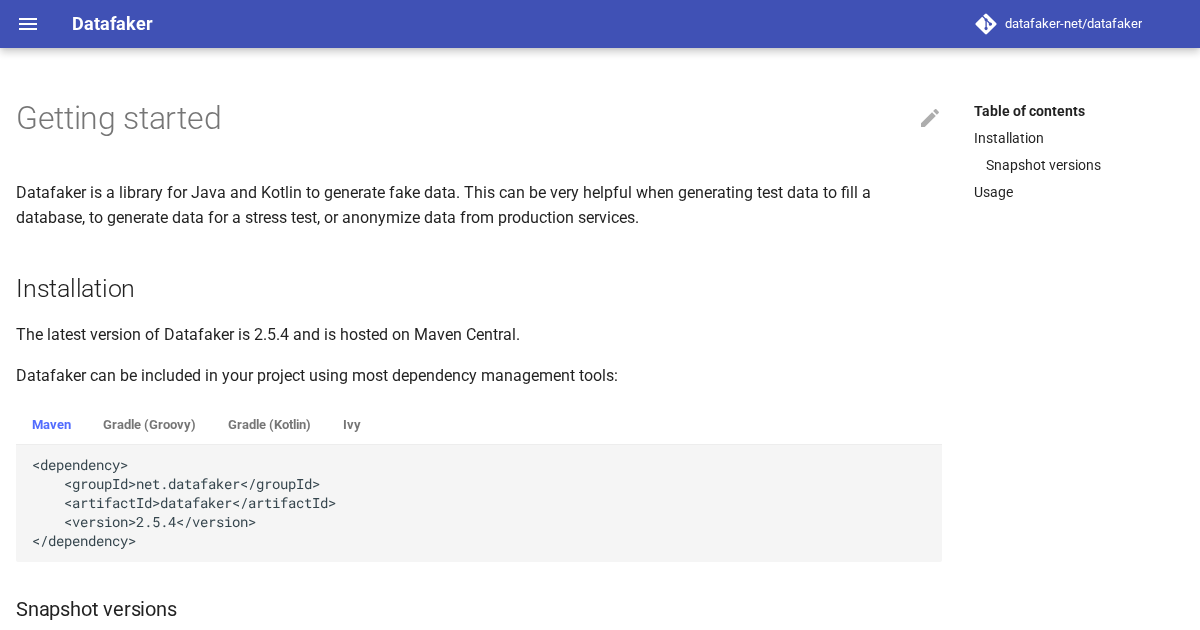The height and width of the screenshot is (630, 1200).
Task: Switch to the Gradle (Kotlin) tab
Action: coord(269,425)
